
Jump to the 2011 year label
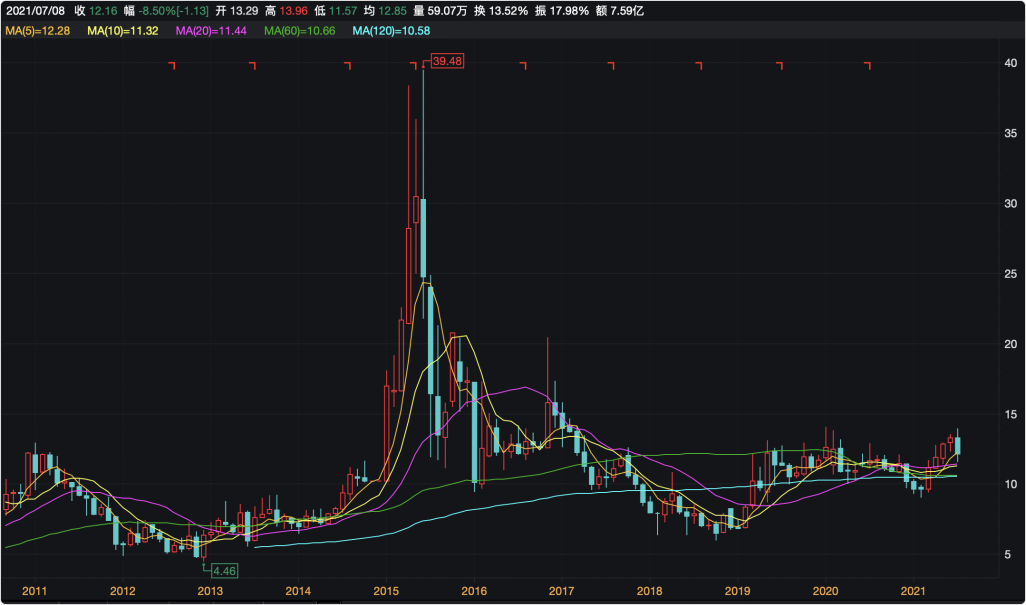pos(35,592)
